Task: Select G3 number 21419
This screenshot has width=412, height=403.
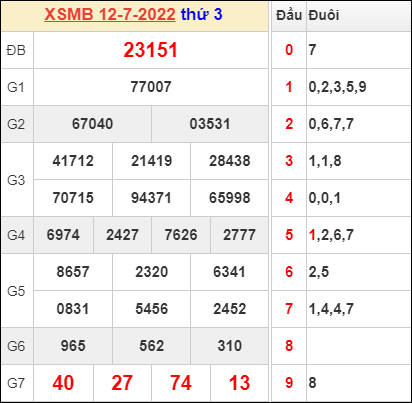Action: (151, 161)
